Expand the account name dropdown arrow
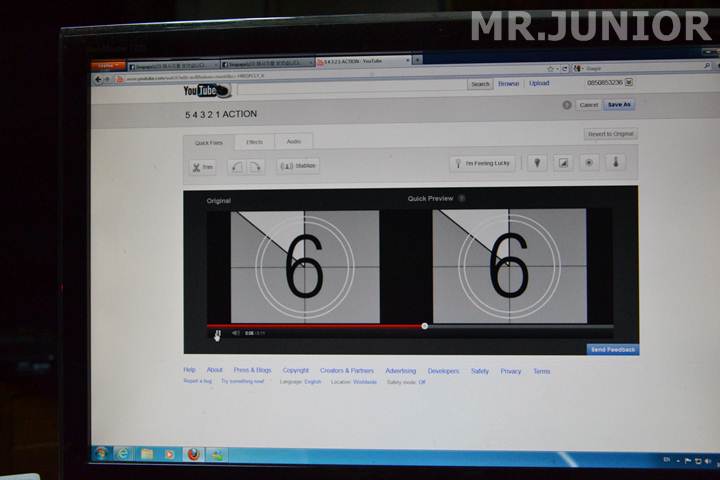The height and width of the screenshot is (480, 720). pos(629,82)
